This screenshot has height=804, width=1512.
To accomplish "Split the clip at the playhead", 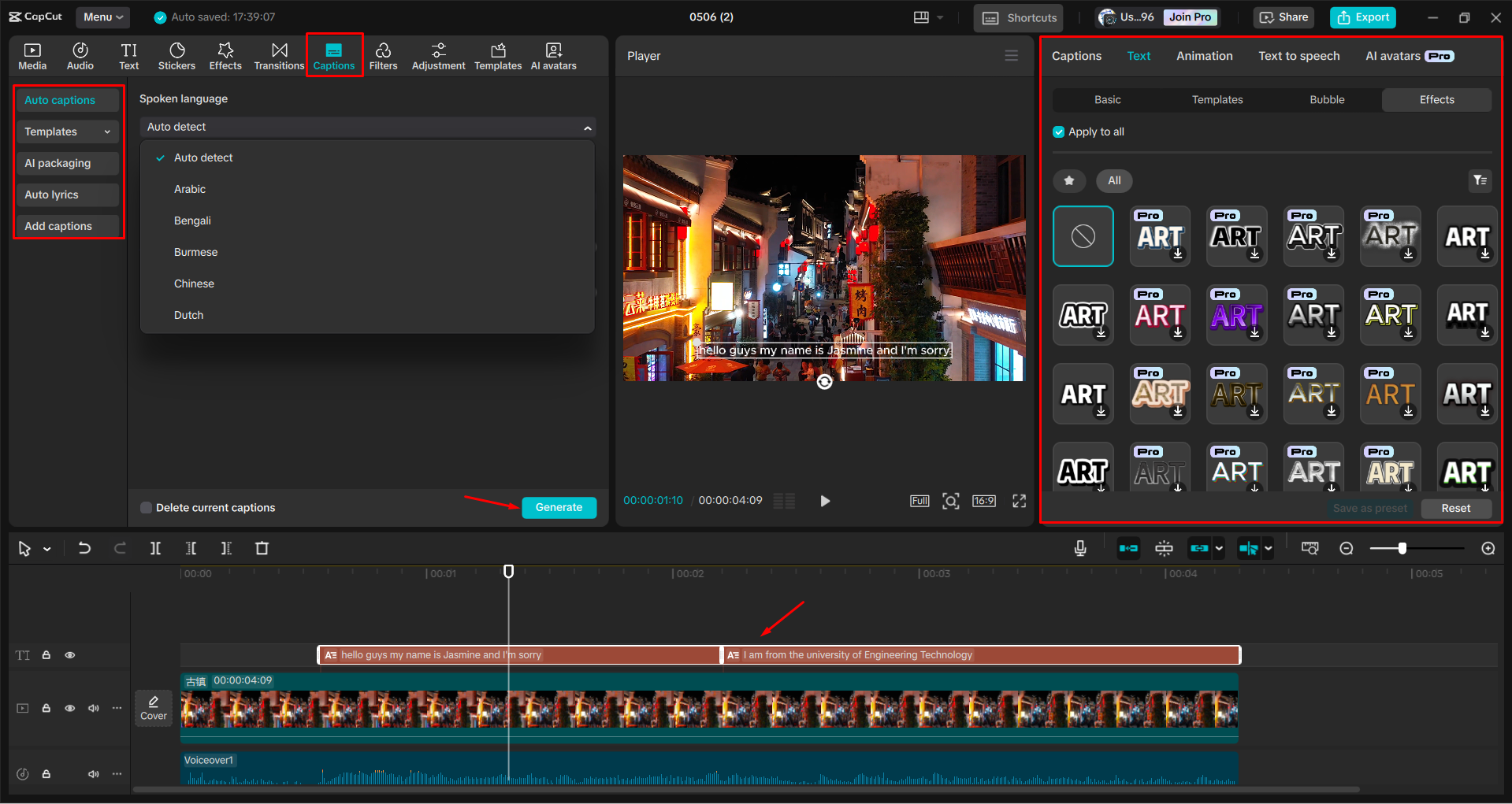I will [155, 548].
